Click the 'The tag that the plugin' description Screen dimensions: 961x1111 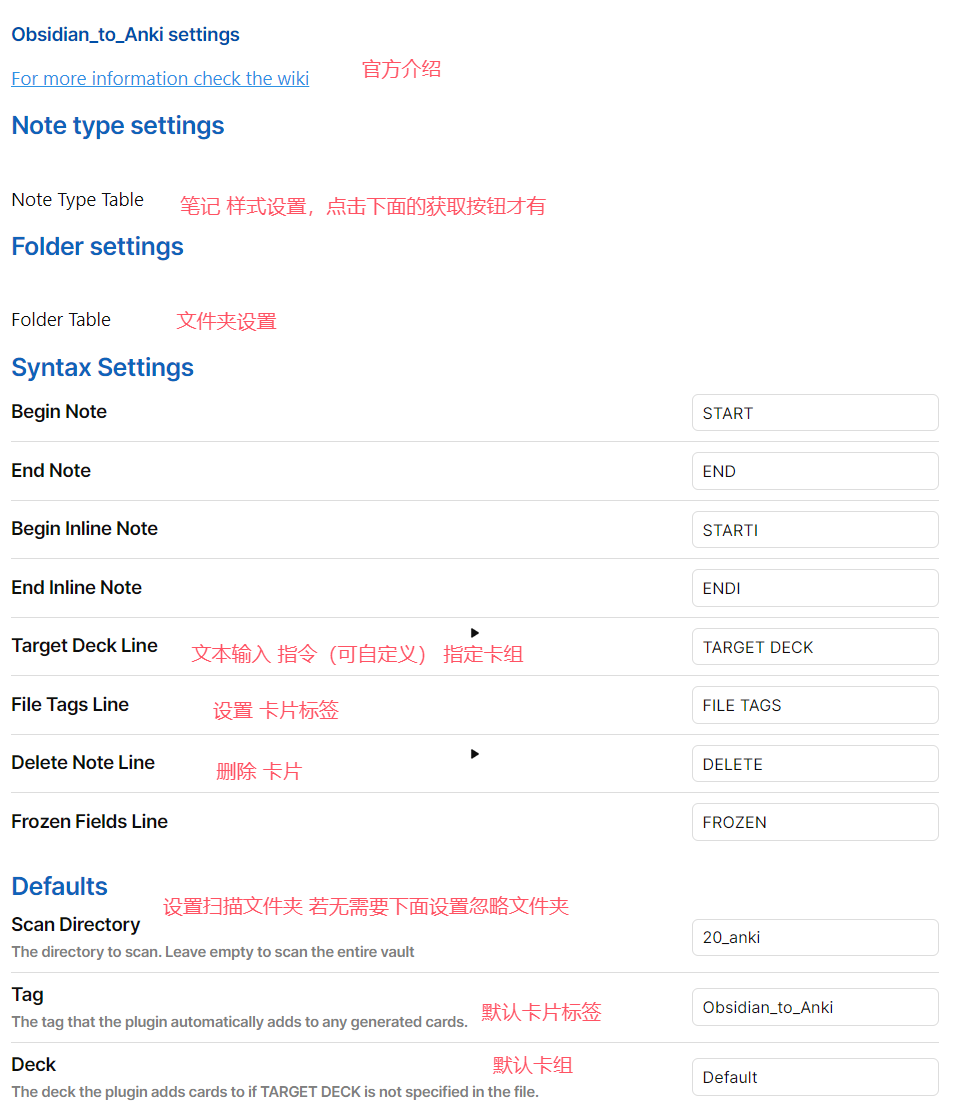(x=240, y=1022)
